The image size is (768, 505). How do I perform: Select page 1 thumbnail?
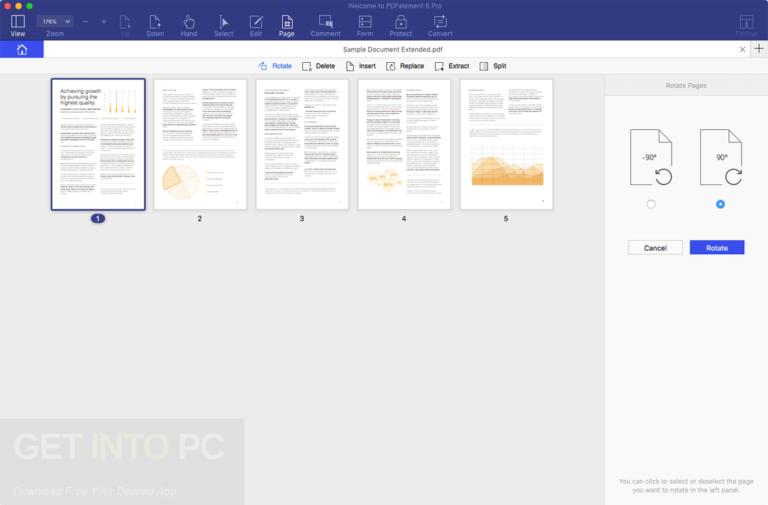98,144
